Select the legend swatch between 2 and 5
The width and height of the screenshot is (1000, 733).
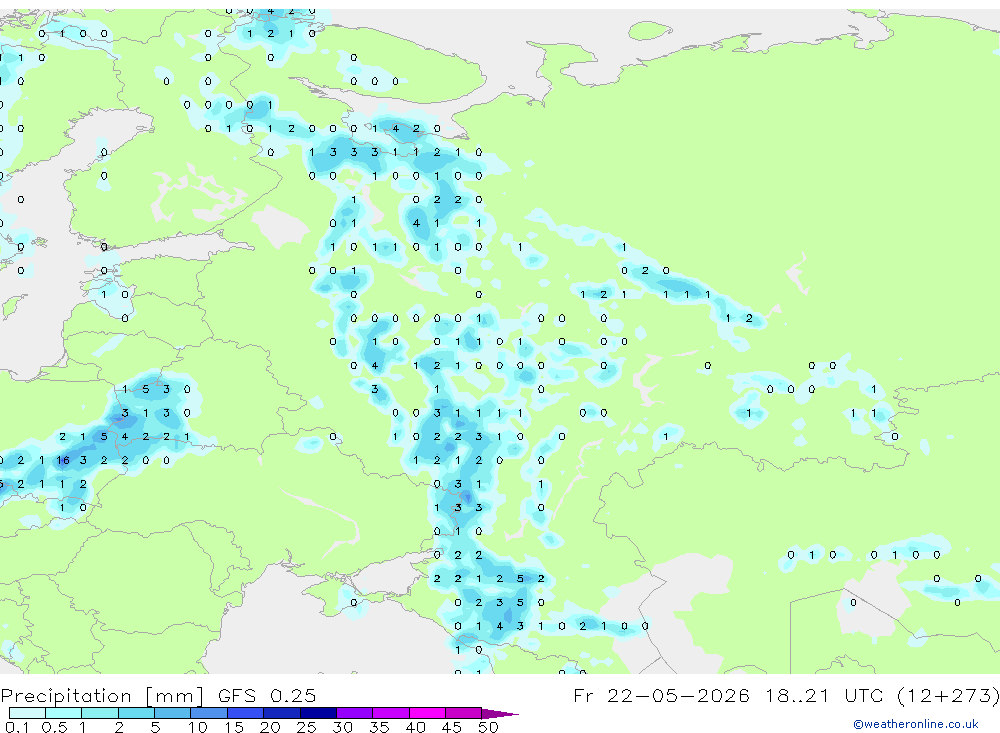136,713
